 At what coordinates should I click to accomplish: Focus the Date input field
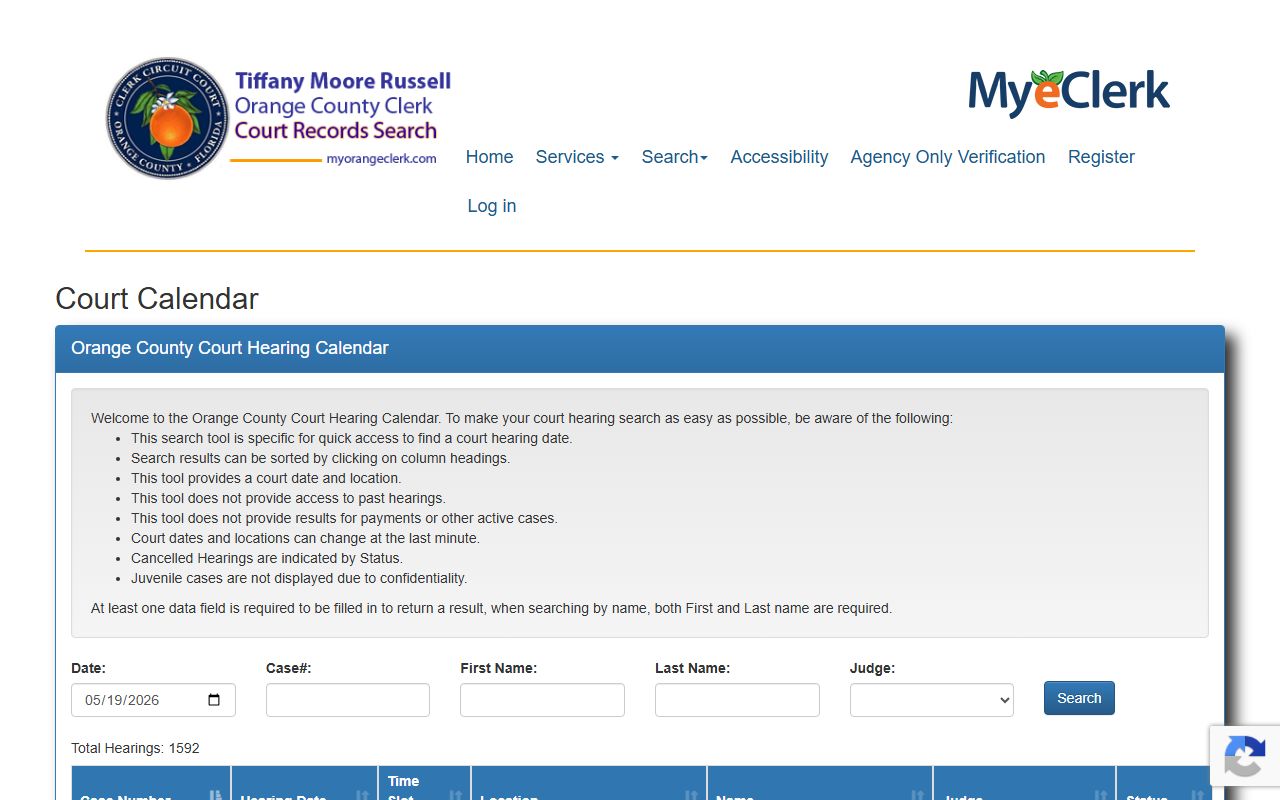153,700
